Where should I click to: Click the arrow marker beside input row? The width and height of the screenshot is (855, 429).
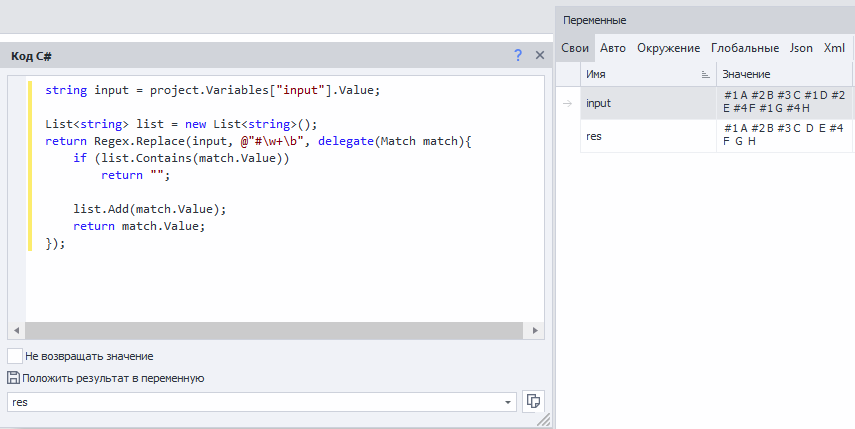(568, 103)
